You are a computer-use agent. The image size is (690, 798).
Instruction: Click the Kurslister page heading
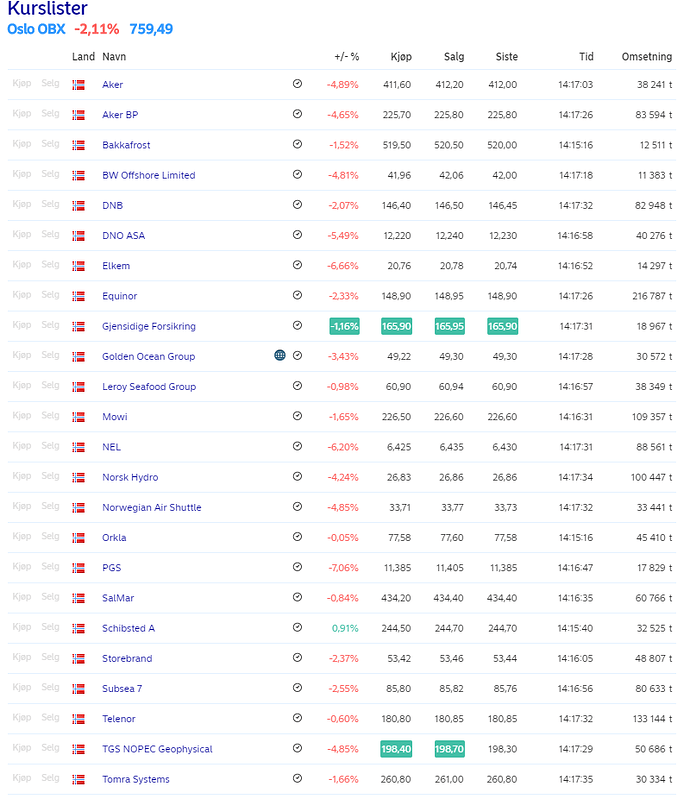point(47,8)
